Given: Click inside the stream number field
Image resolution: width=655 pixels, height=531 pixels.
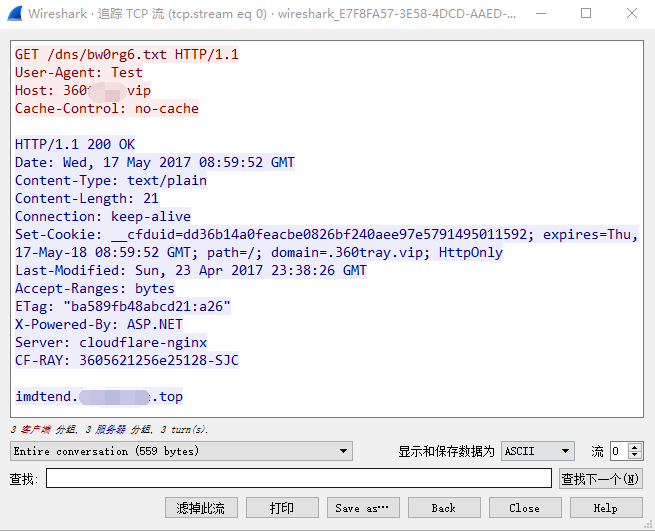Looking at the screenshot, I should coord(618,451).
